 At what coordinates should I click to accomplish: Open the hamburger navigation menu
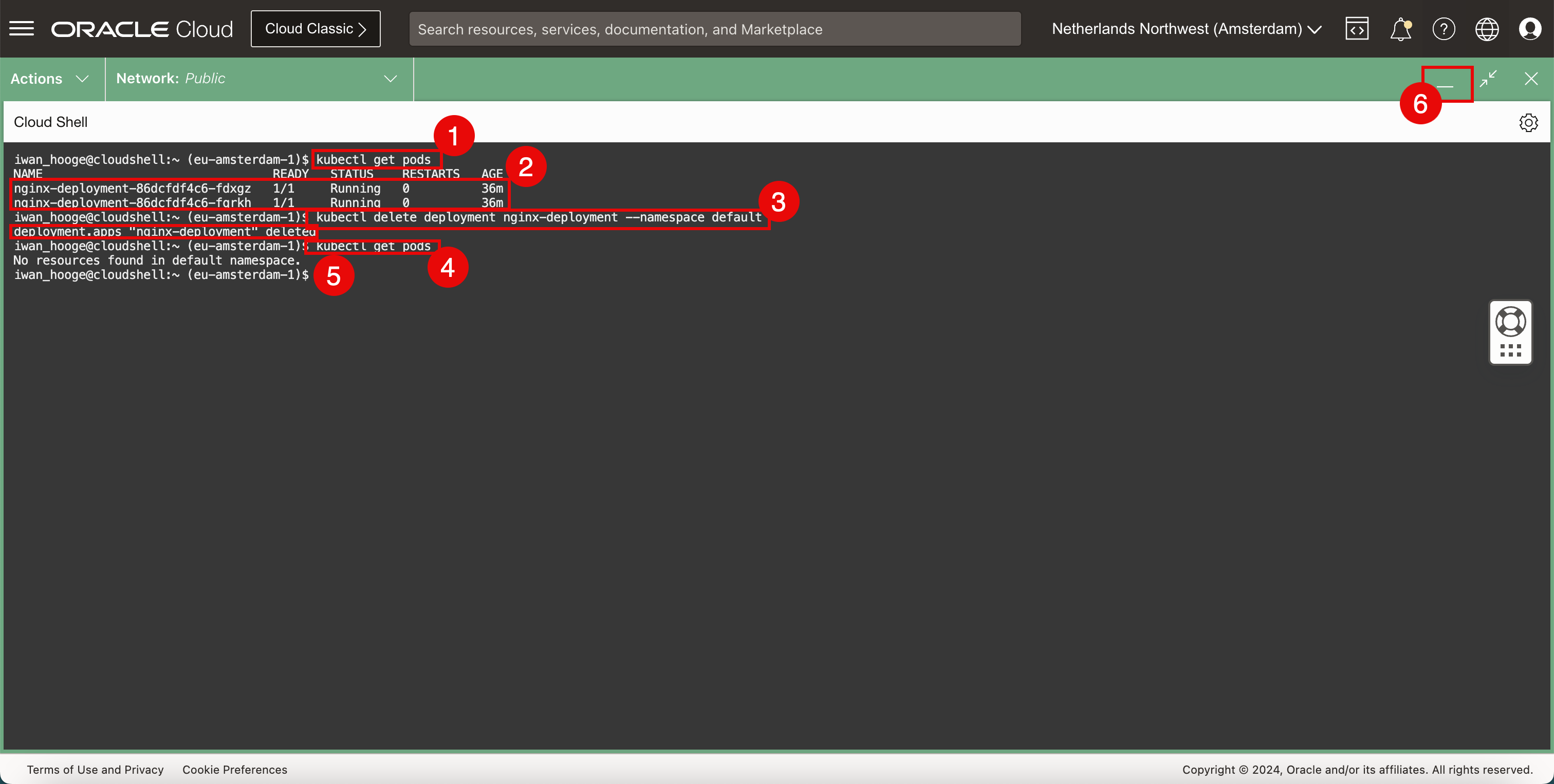(22, 29)
